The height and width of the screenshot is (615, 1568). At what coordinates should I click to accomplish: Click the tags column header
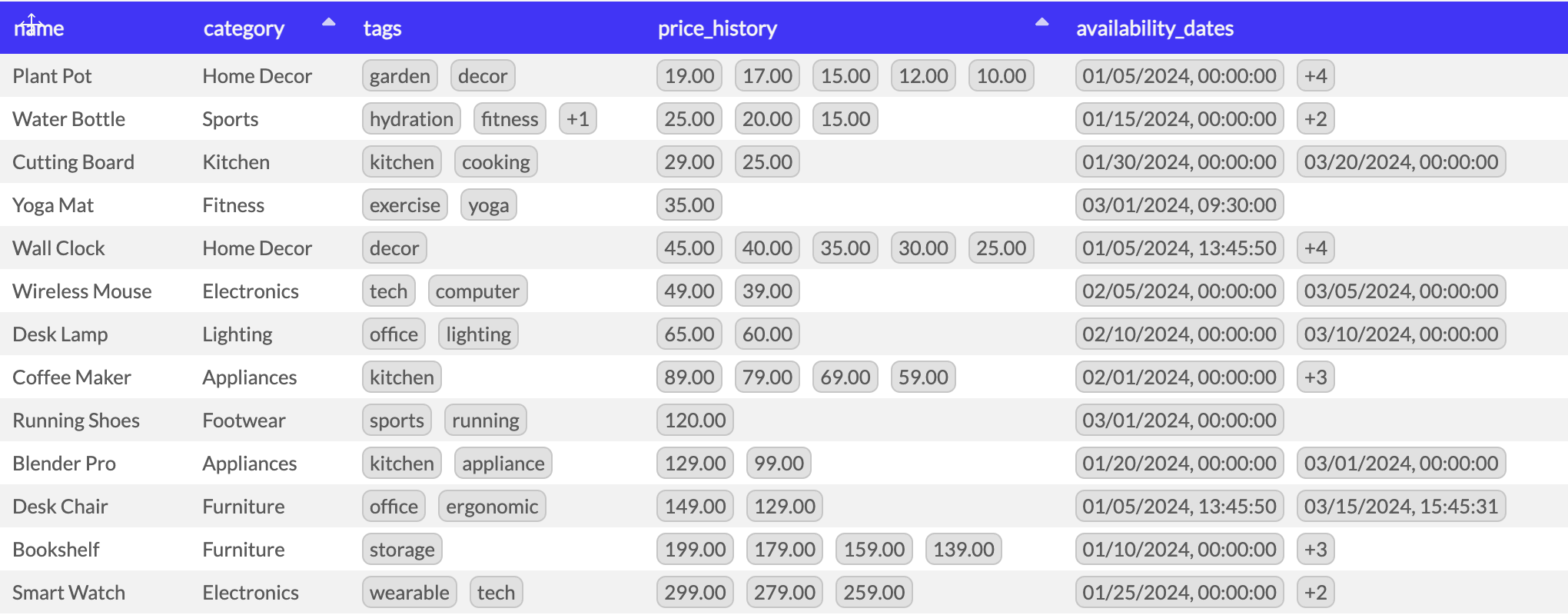382,28
